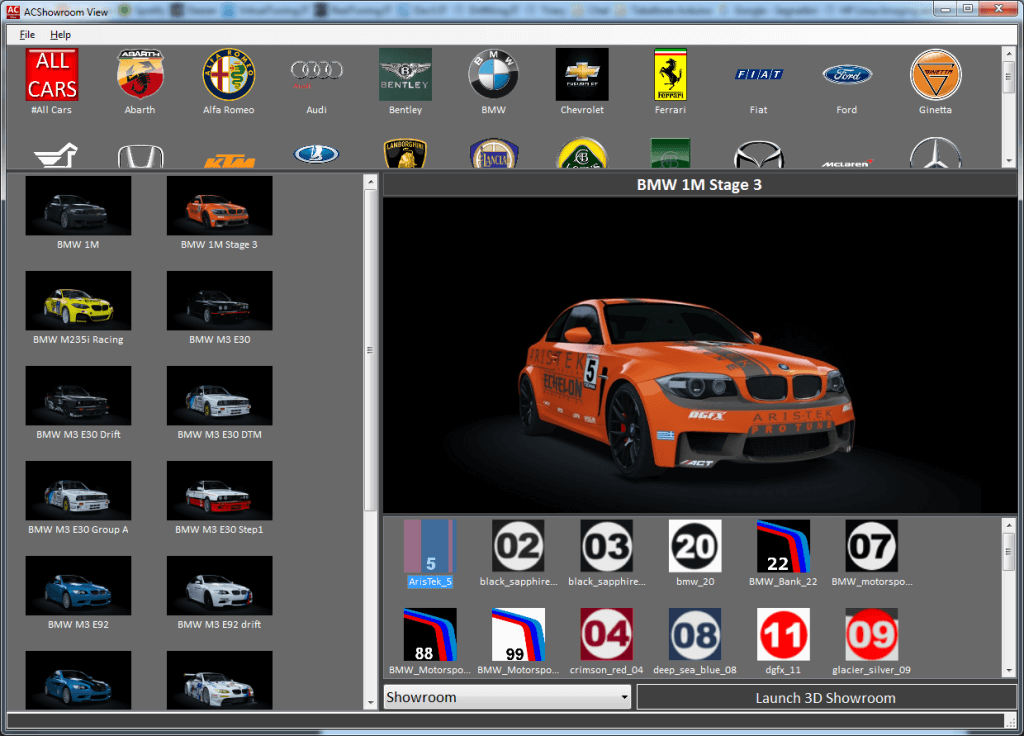Open the Showroom dropdown list
The image size is (1024, 736).
(507, 697)
